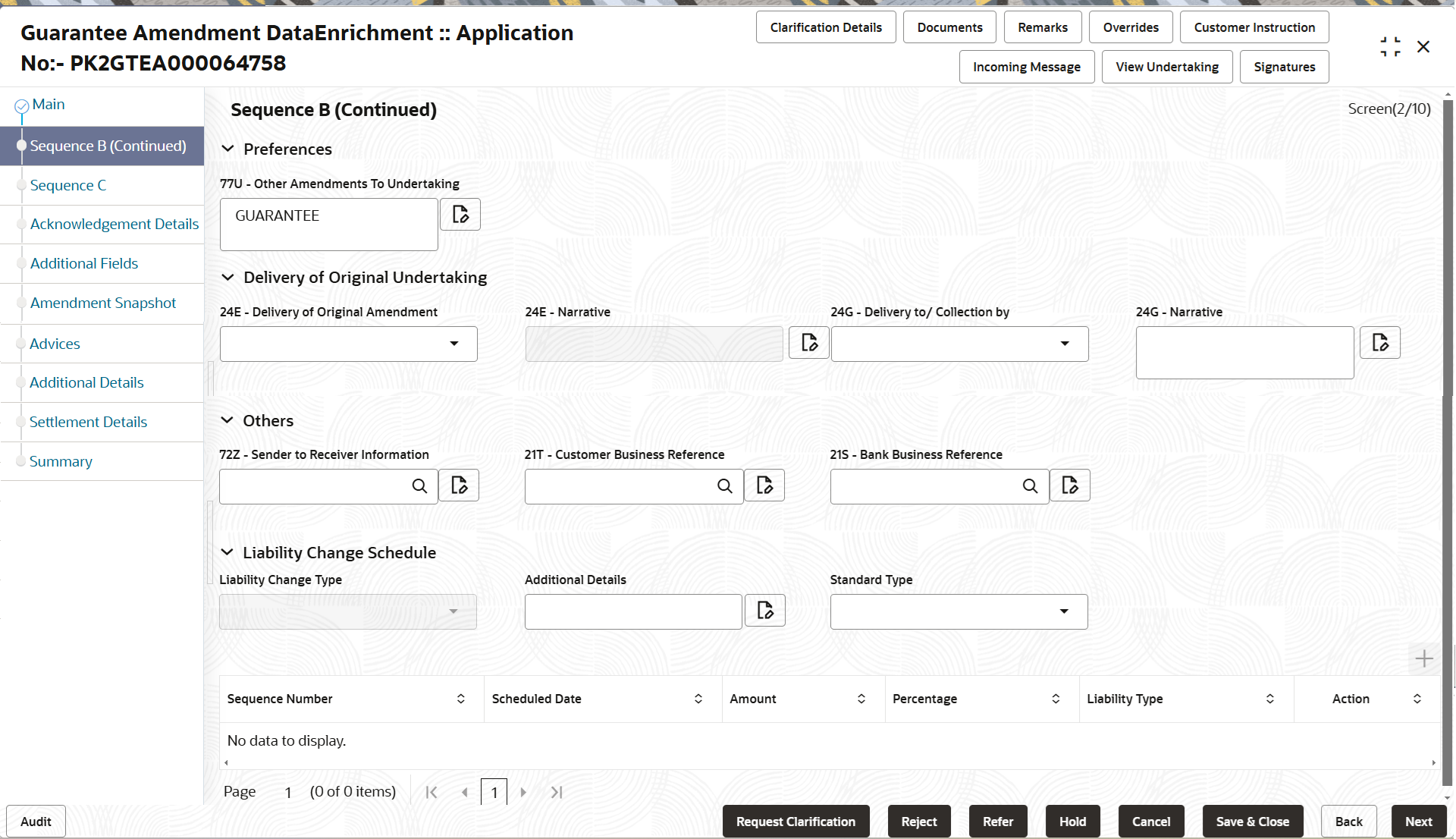Click the vertical scrollbar on right edge
The image size is (1456, 839).
click(1448, 440)
